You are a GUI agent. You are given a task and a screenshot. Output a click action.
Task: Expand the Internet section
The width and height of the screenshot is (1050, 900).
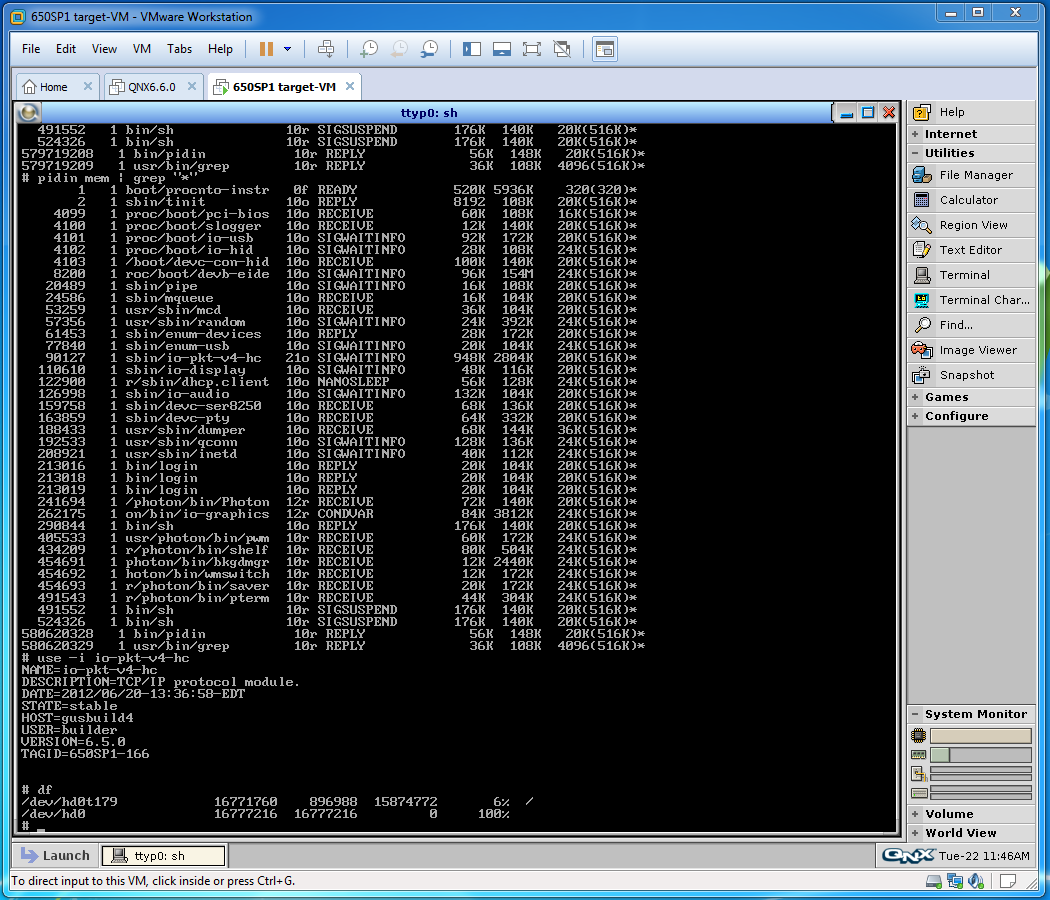[x=950, y=134]
